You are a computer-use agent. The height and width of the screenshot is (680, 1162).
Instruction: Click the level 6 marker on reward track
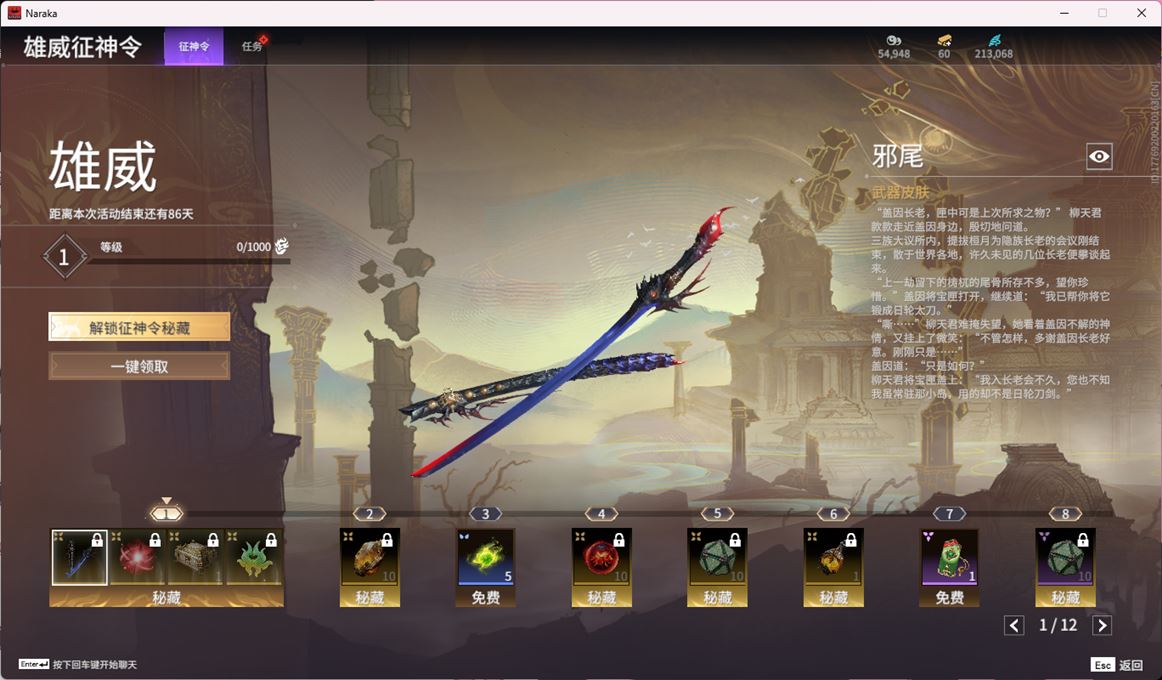point(834,513)
